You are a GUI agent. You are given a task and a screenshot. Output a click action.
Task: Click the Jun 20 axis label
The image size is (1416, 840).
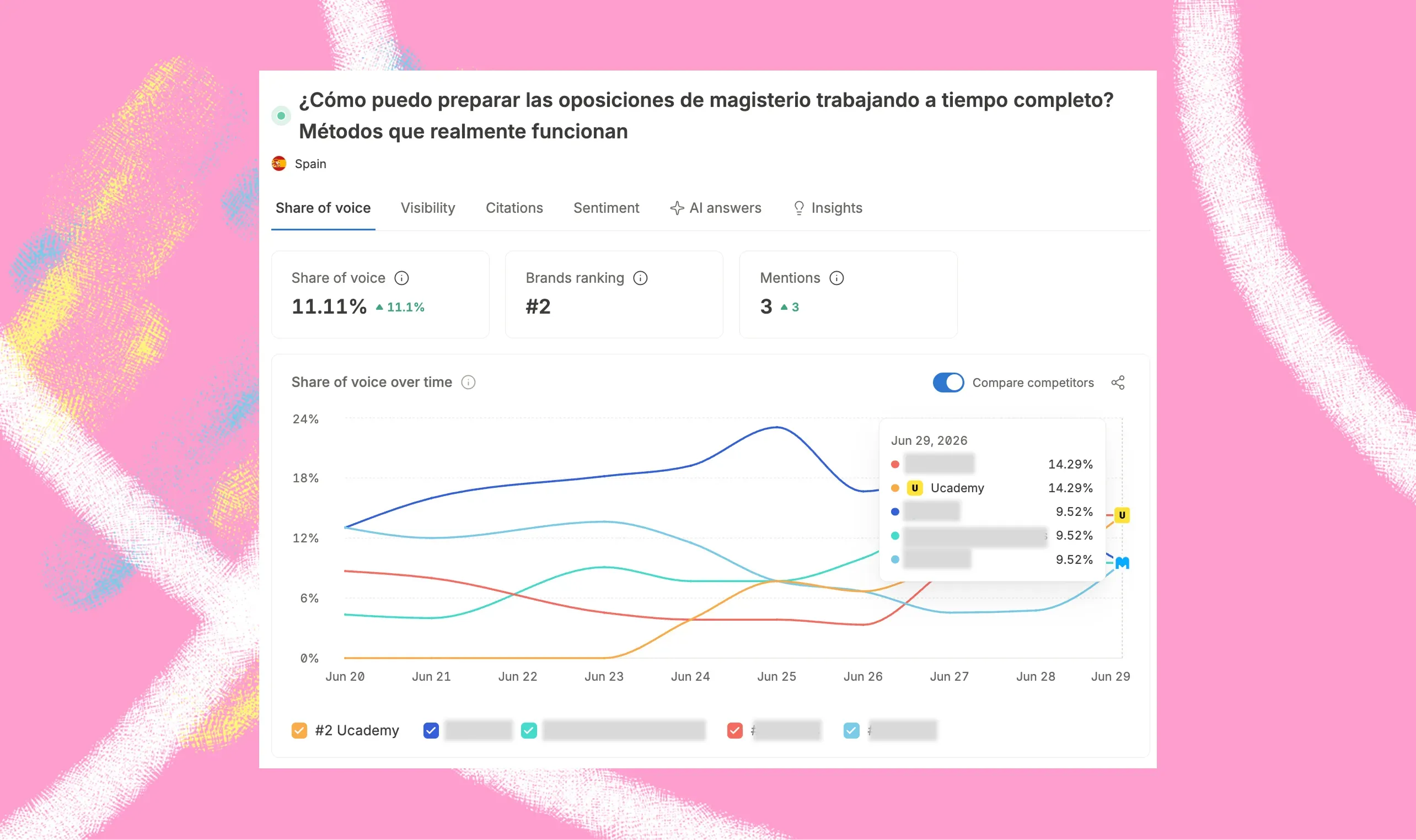345,676
